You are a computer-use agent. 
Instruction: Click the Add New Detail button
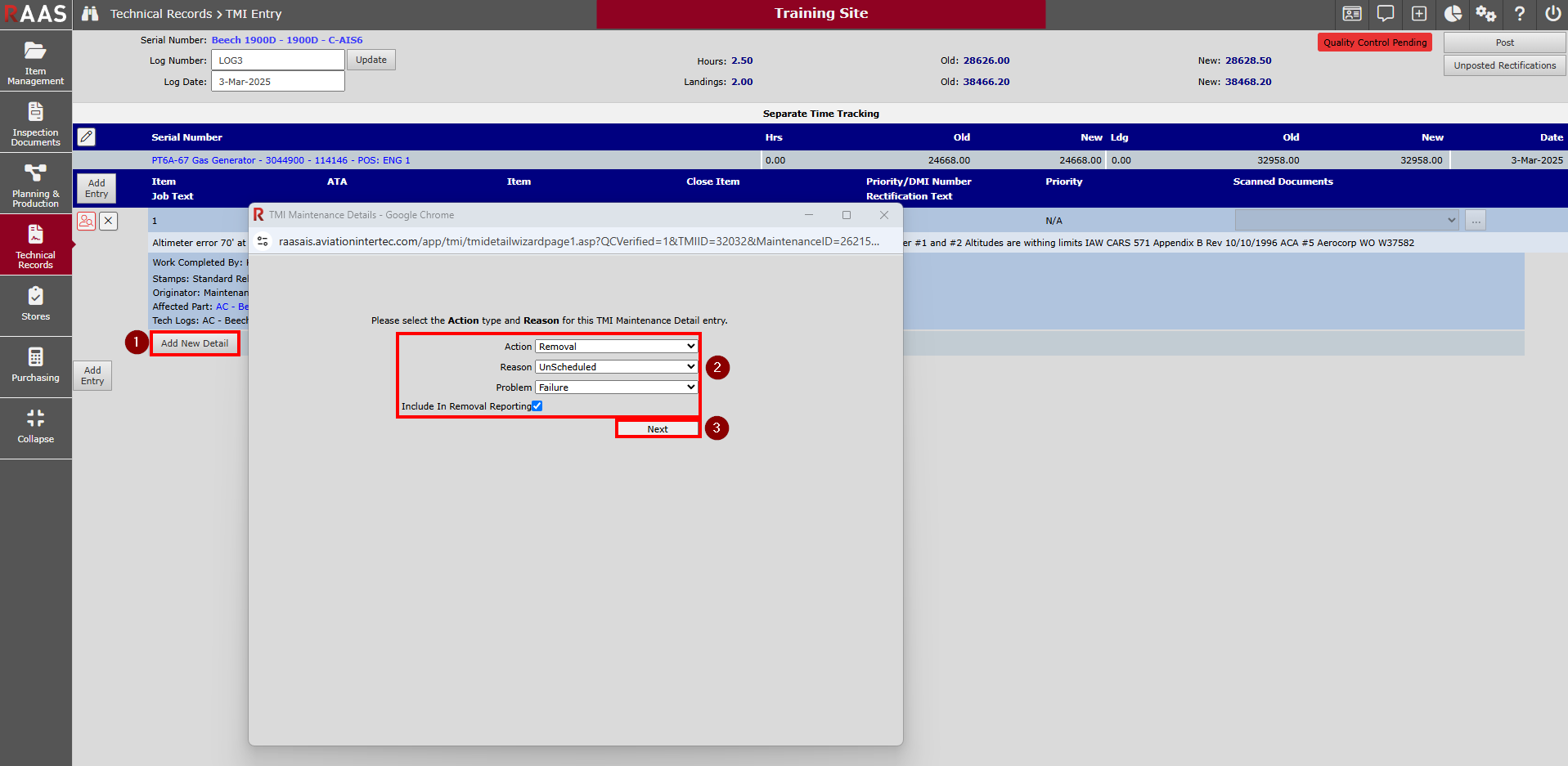(x=195, y=343)
